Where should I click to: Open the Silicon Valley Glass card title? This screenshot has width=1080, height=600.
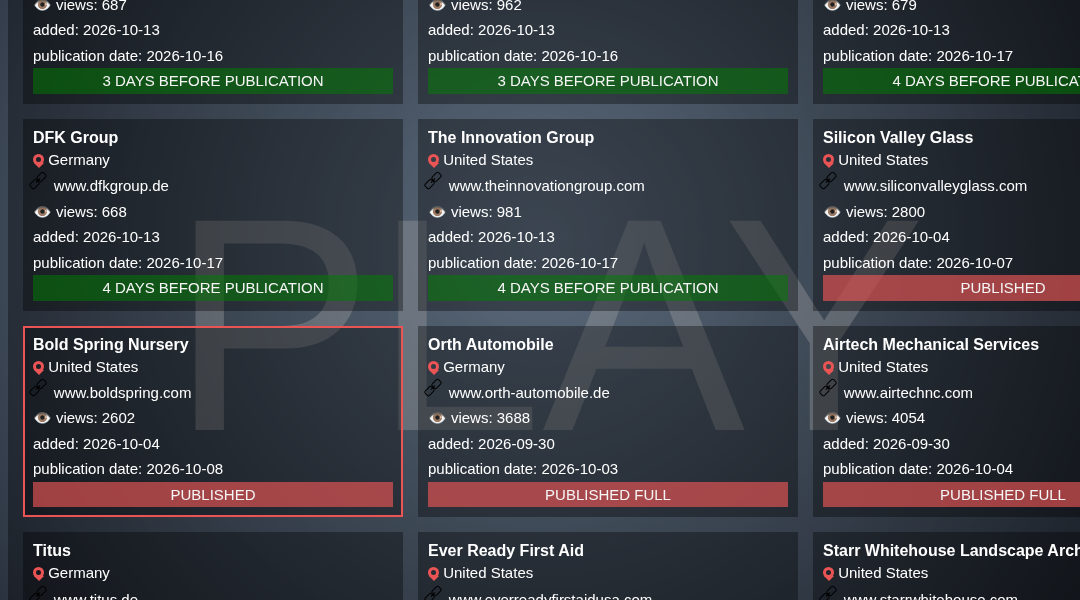tap(897, 137)
